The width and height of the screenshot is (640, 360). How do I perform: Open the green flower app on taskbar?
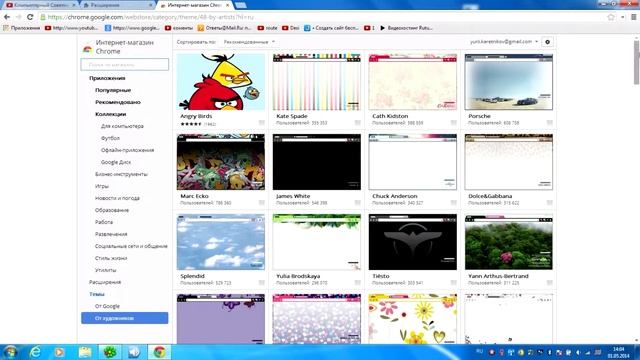[x=109, y=352]
